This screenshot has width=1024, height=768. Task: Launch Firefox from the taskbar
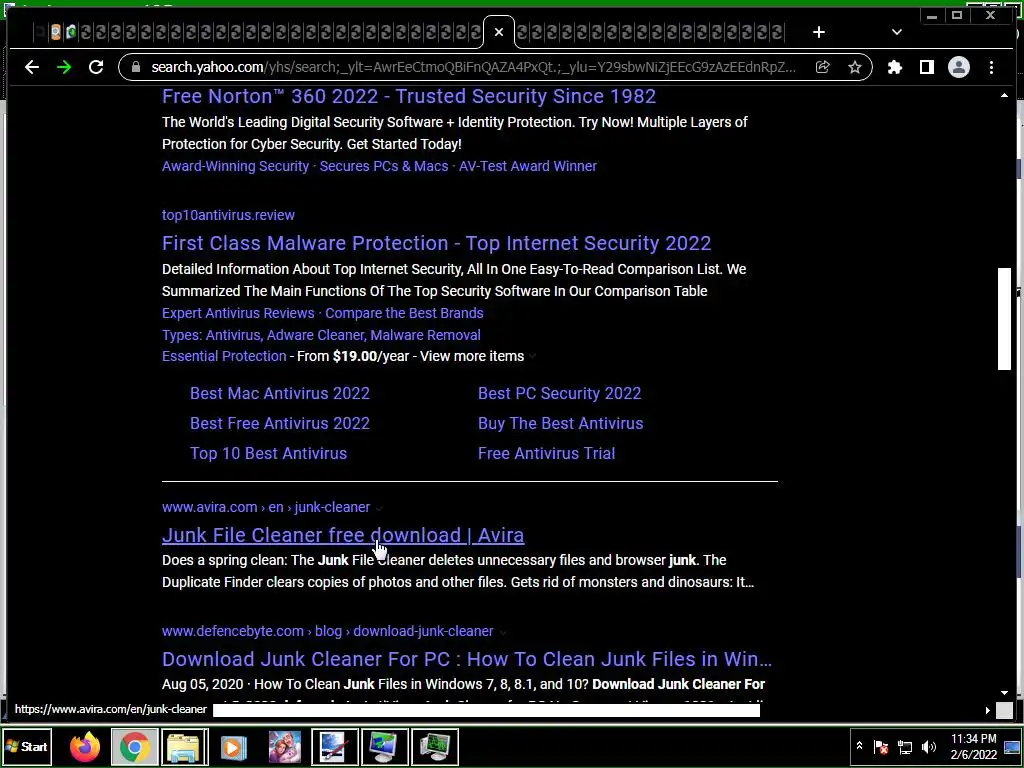pyautogui.click(x=85, y=747)
